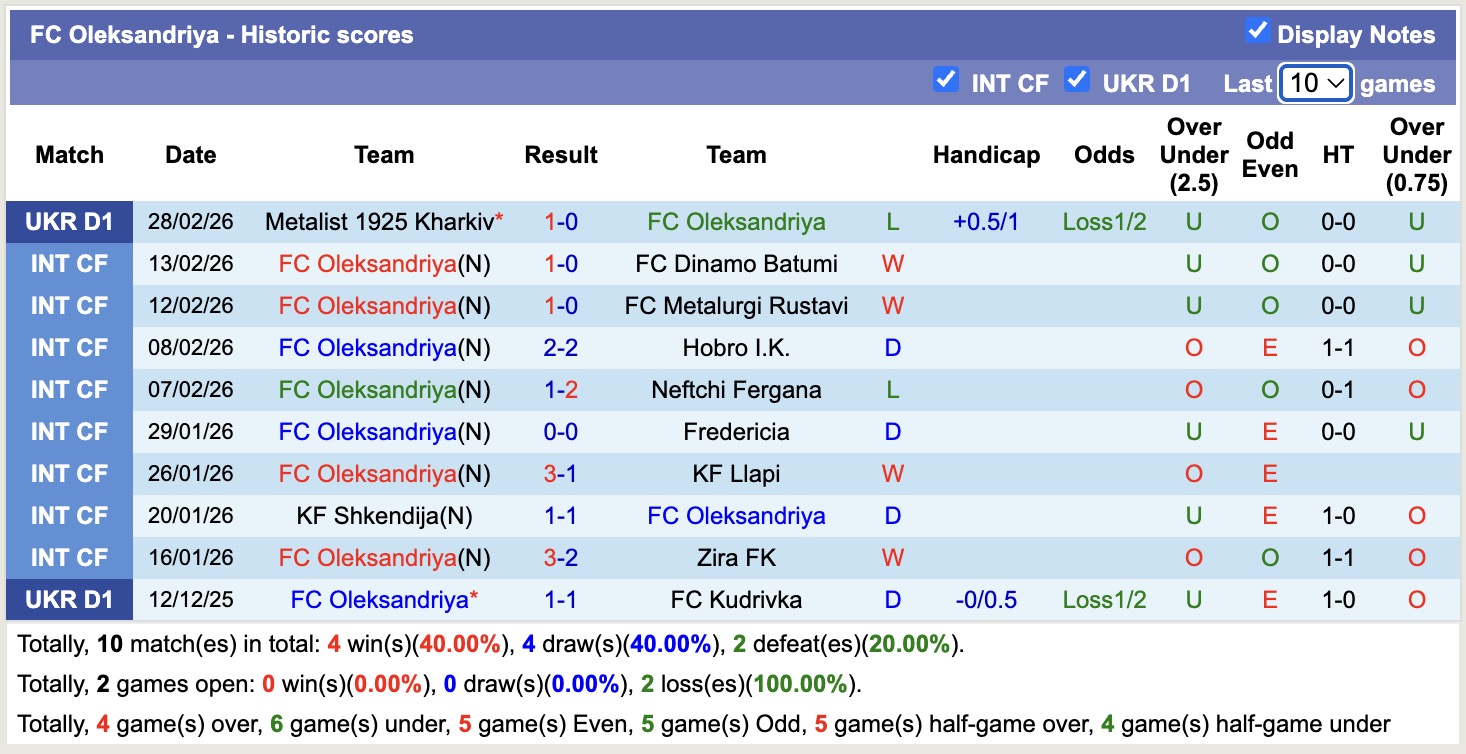Open Zira FK team page

coord(736,557)
